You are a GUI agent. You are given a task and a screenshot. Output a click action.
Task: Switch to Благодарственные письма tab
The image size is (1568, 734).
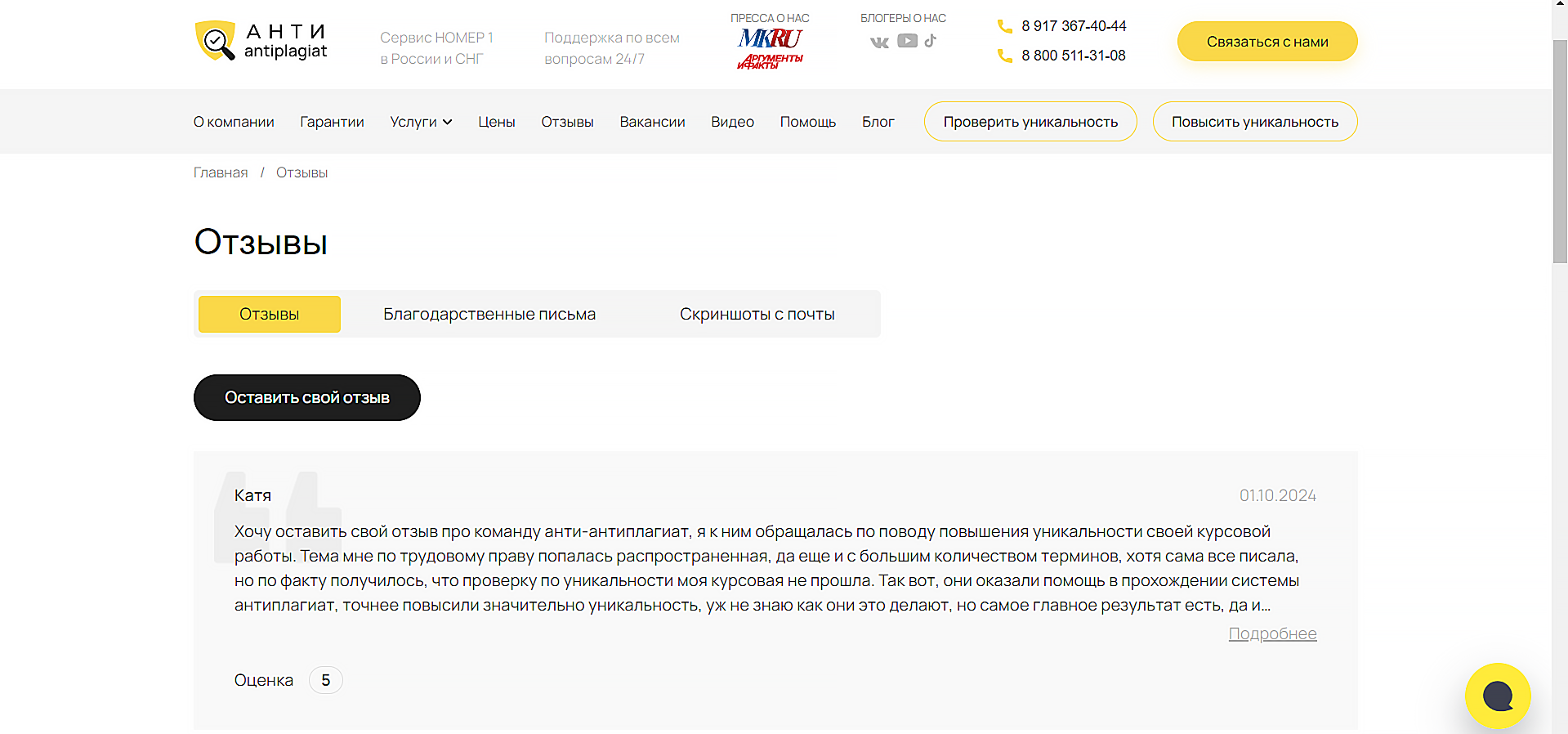pyautogui.click(x=489, y=314)
